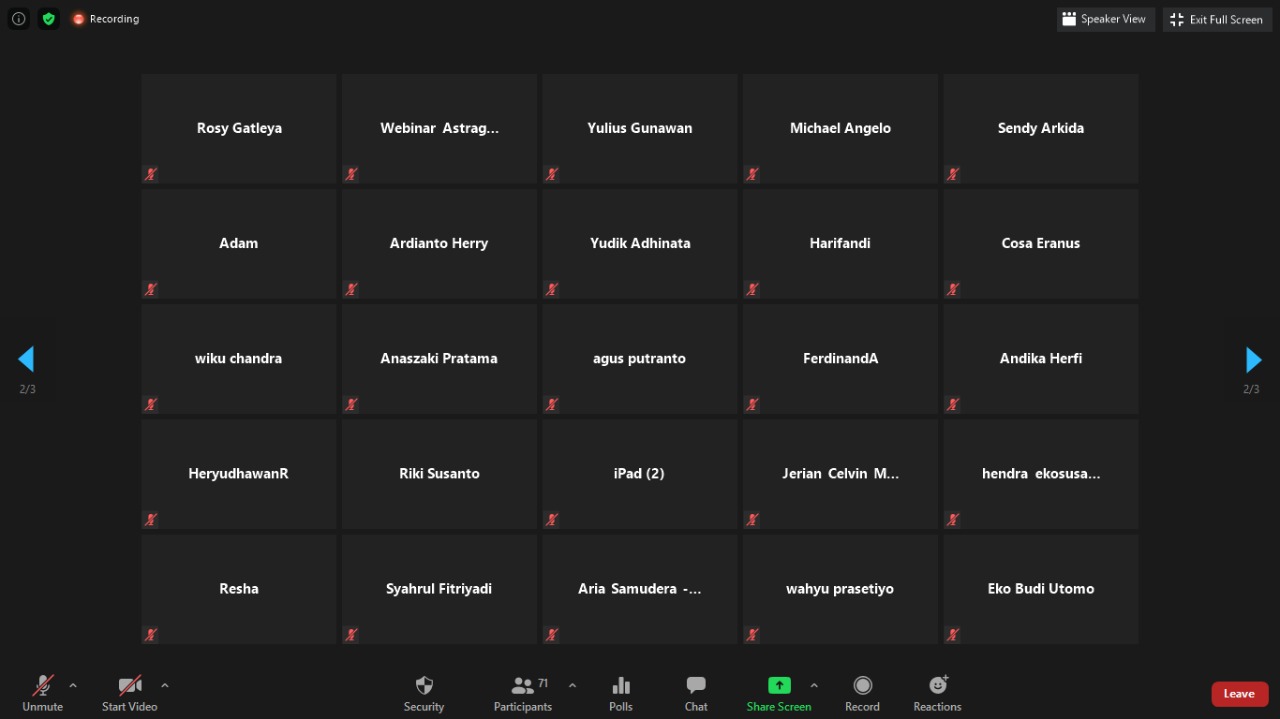Leave the meeting
This screenshot has height=719, width=1280.
1240,694
